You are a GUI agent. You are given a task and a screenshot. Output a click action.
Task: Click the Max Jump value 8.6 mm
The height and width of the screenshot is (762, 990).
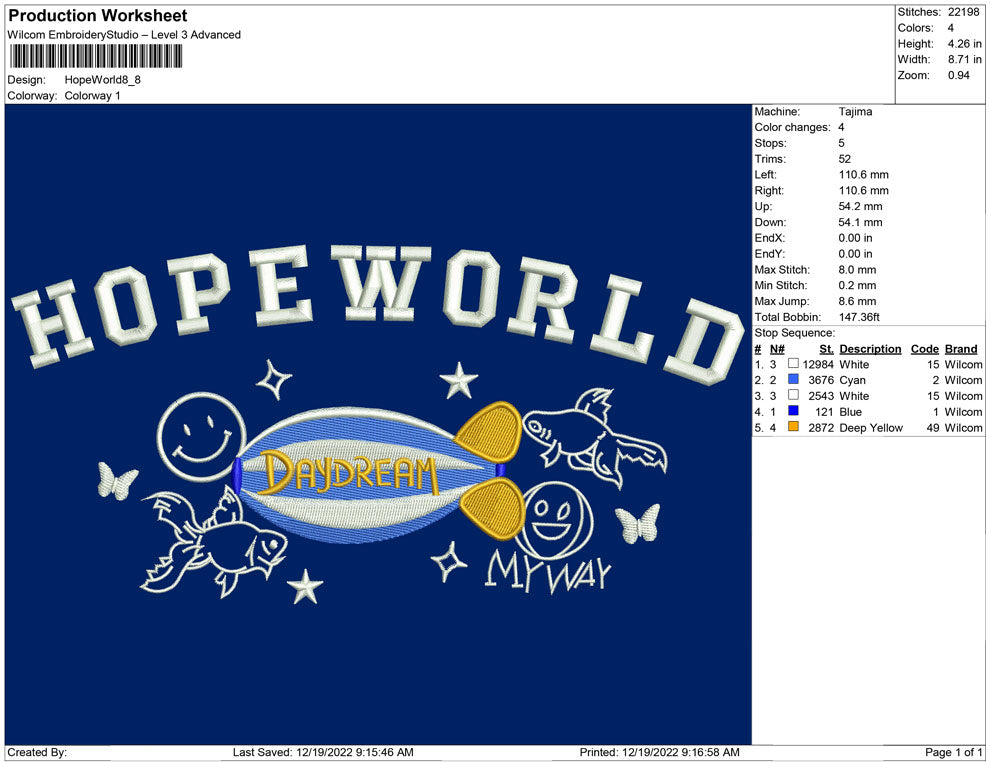[857, 301]
